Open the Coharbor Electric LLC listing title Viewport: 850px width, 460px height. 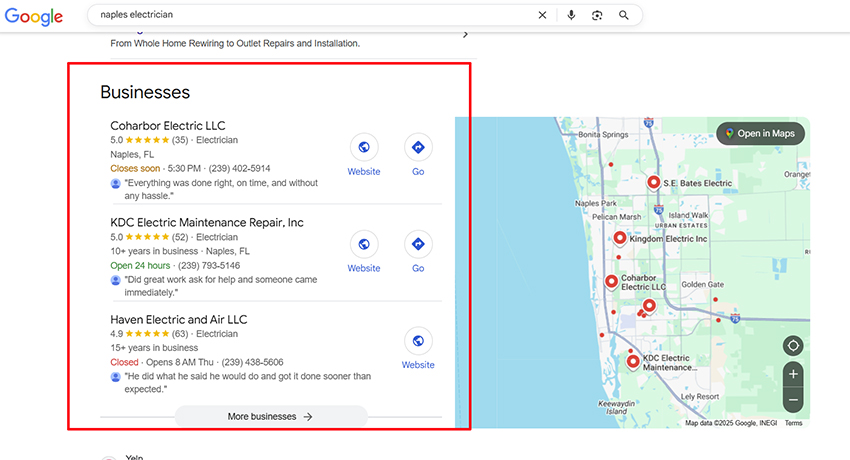pos(168,126)
